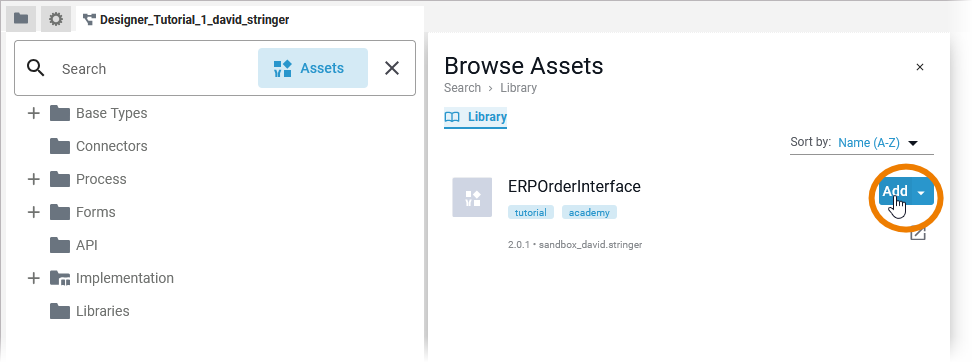Click the Connectors folder icon

tap(60, 146)
